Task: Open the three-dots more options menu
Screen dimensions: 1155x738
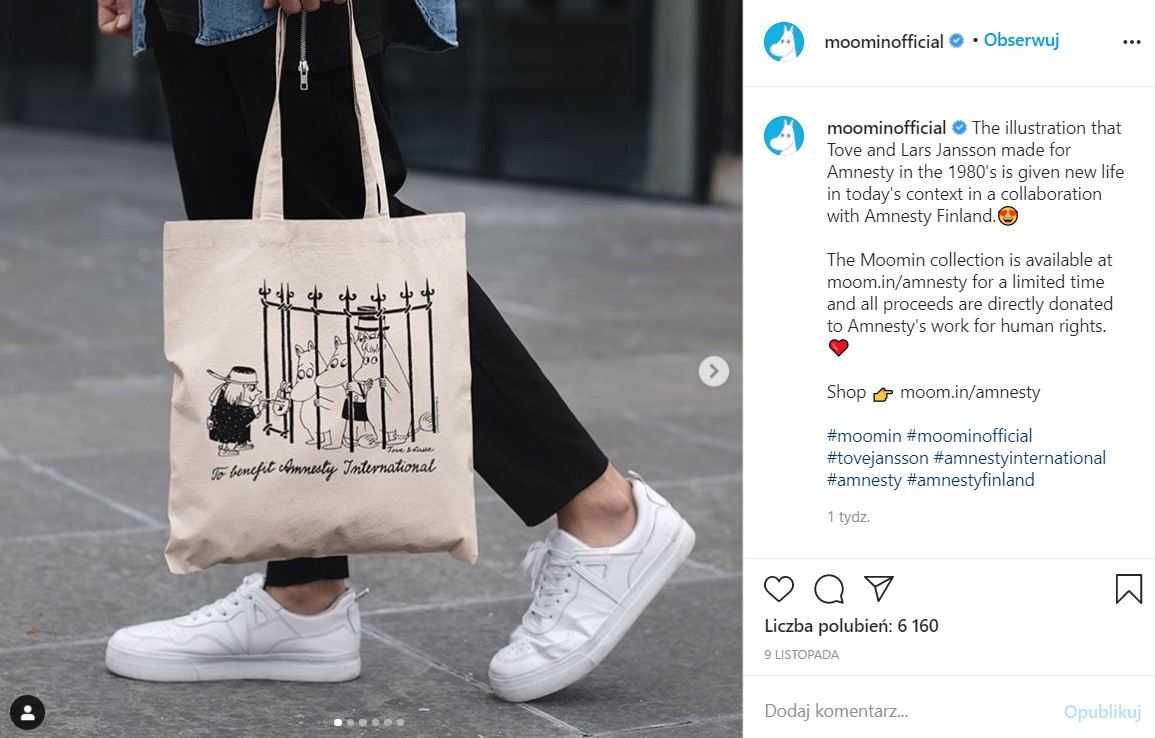Action: (x=1131, y=42)
